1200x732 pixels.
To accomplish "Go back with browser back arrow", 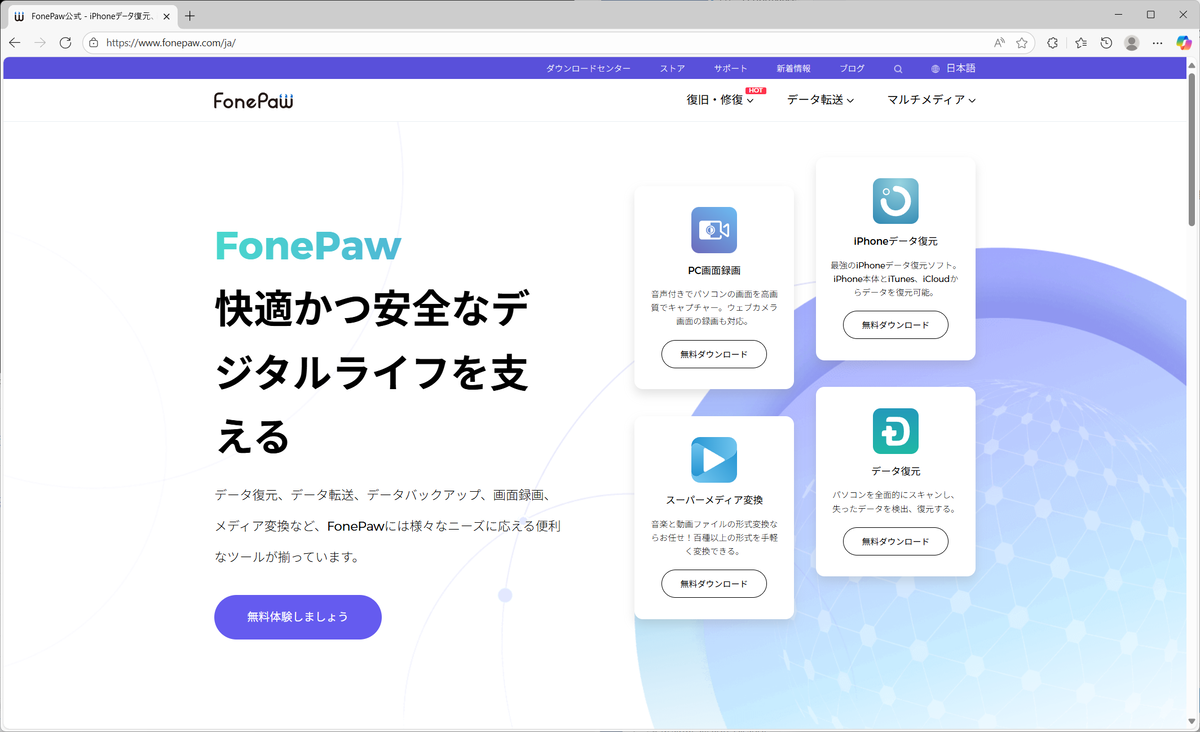I will (x=15, y=43).
